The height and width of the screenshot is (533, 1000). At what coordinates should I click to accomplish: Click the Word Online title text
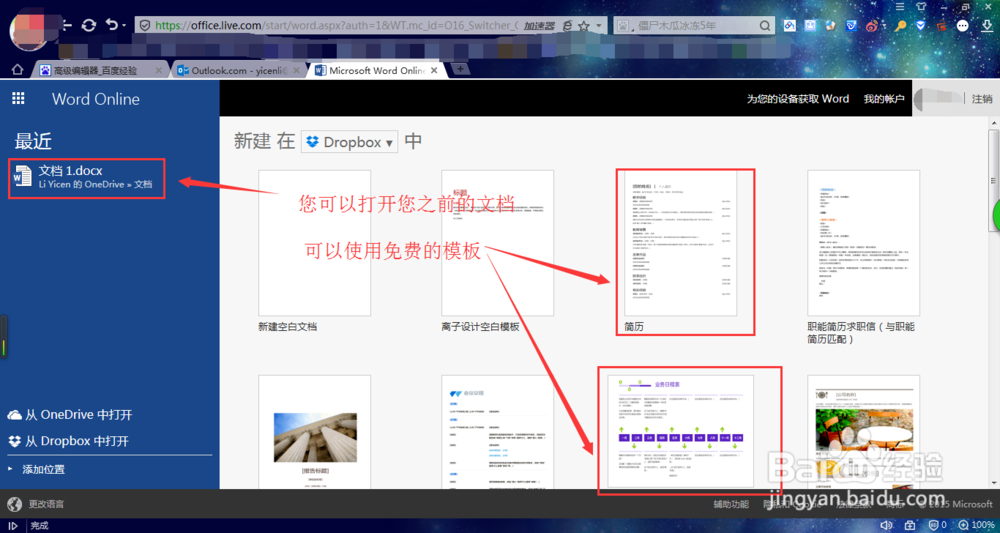pyautogui.click(x=96, y=99)
